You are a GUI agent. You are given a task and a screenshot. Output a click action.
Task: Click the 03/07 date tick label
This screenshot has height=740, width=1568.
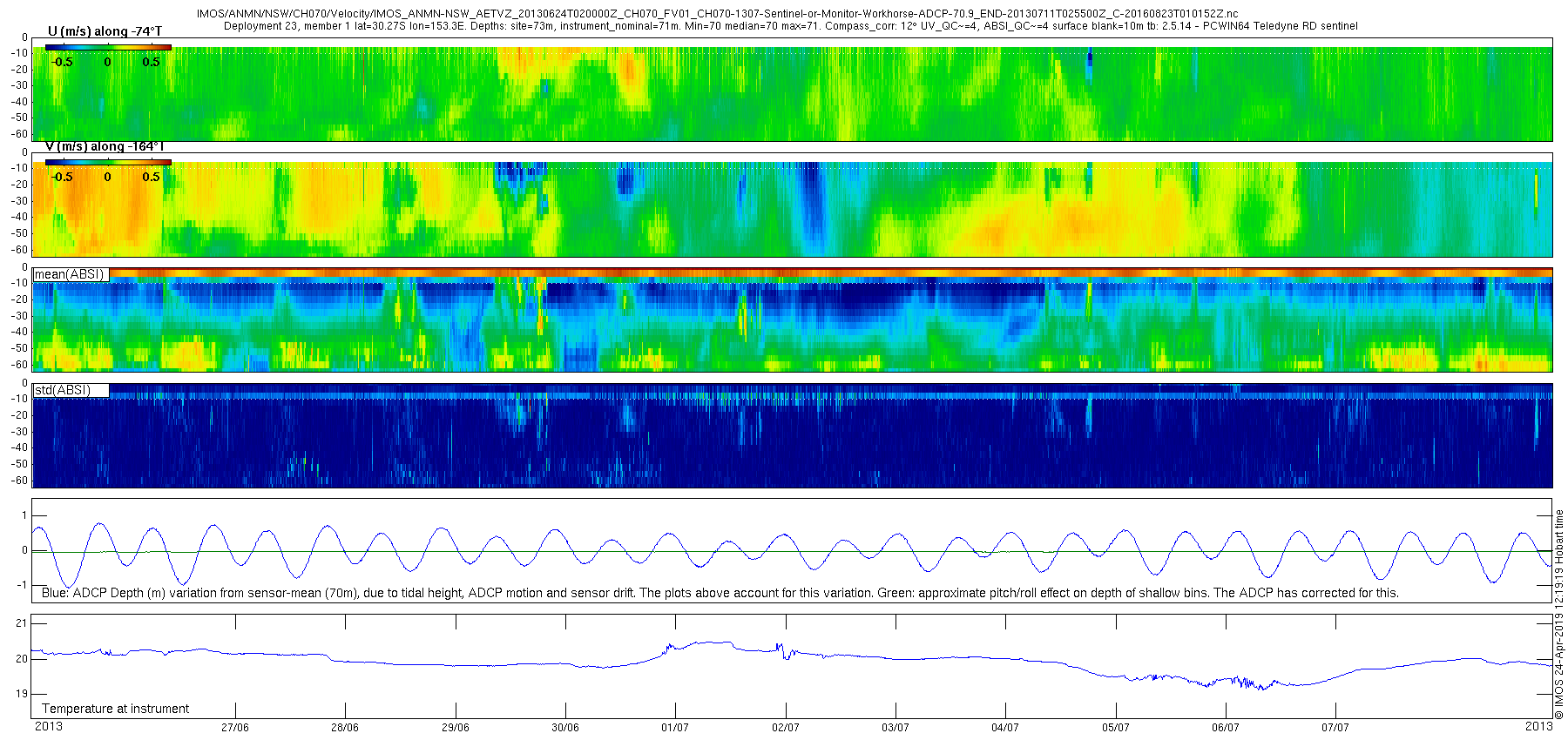click(896, 728)
